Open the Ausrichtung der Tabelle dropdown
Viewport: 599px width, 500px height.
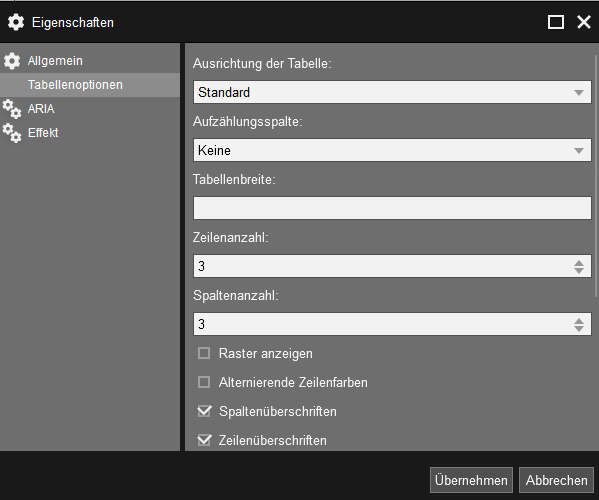click(x=392, y=92)
